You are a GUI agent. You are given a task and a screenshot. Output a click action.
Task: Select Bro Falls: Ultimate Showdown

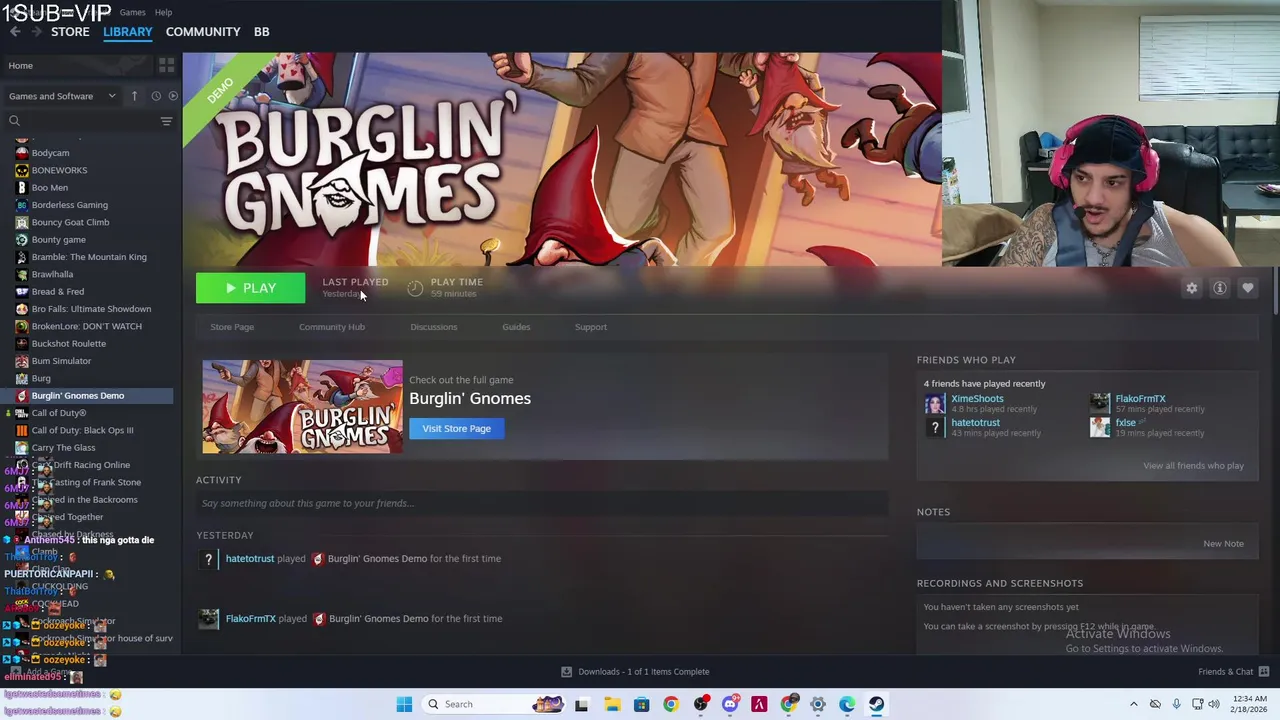coord(91,309)
